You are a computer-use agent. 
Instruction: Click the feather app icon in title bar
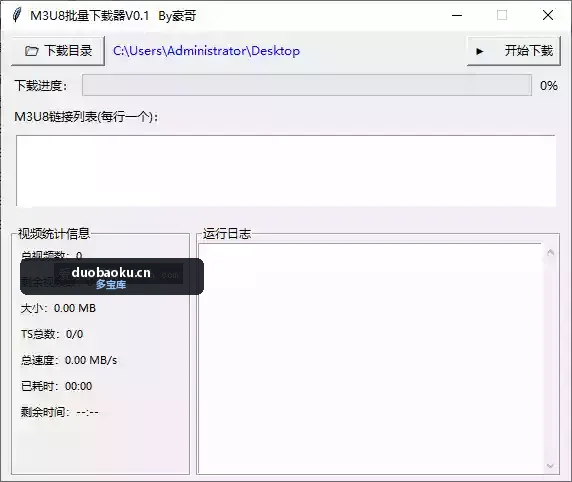tap(16, 15)
